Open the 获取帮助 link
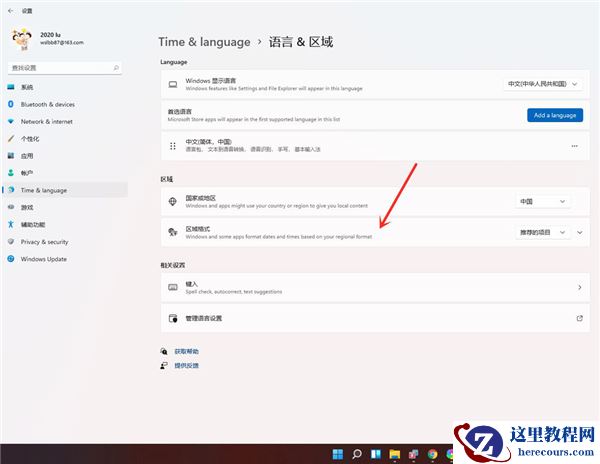Image resolution: width=600 pixels, height=464 pixels. click(186, 351)
